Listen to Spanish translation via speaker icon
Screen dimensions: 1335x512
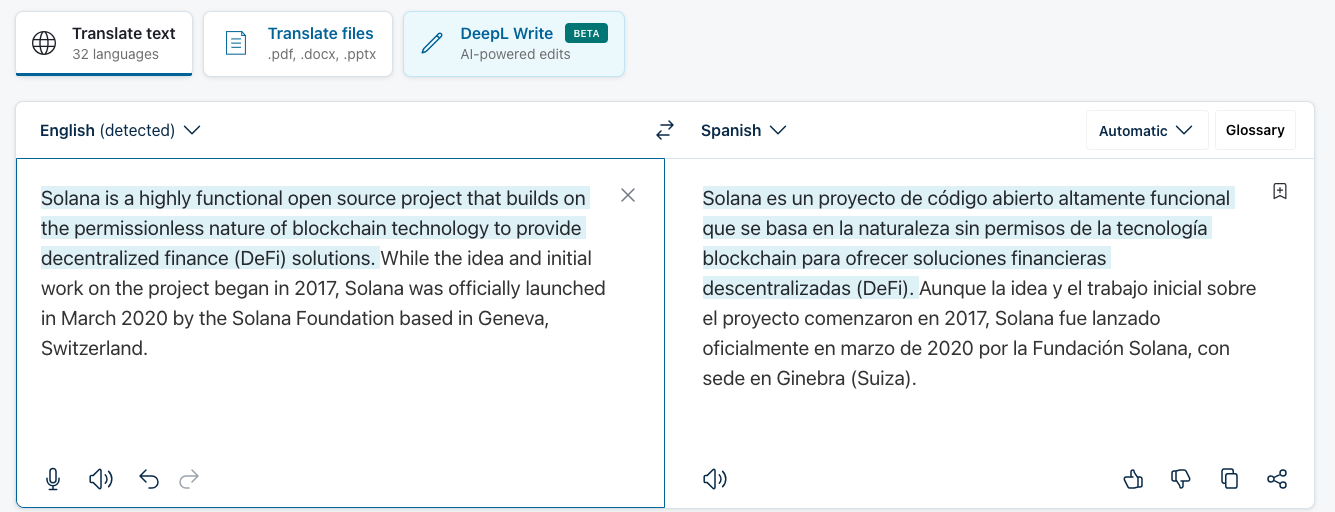pos(714,479)
